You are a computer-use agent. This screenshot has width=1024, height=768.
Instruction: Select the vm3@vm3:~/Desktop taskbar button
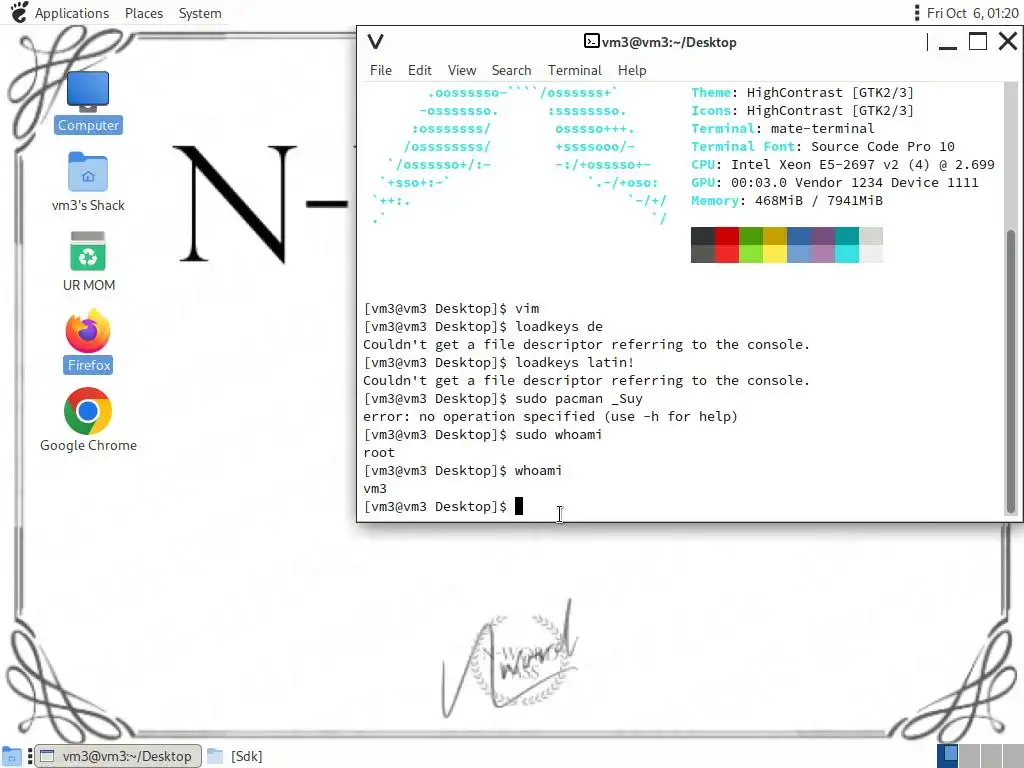(118, 756)
